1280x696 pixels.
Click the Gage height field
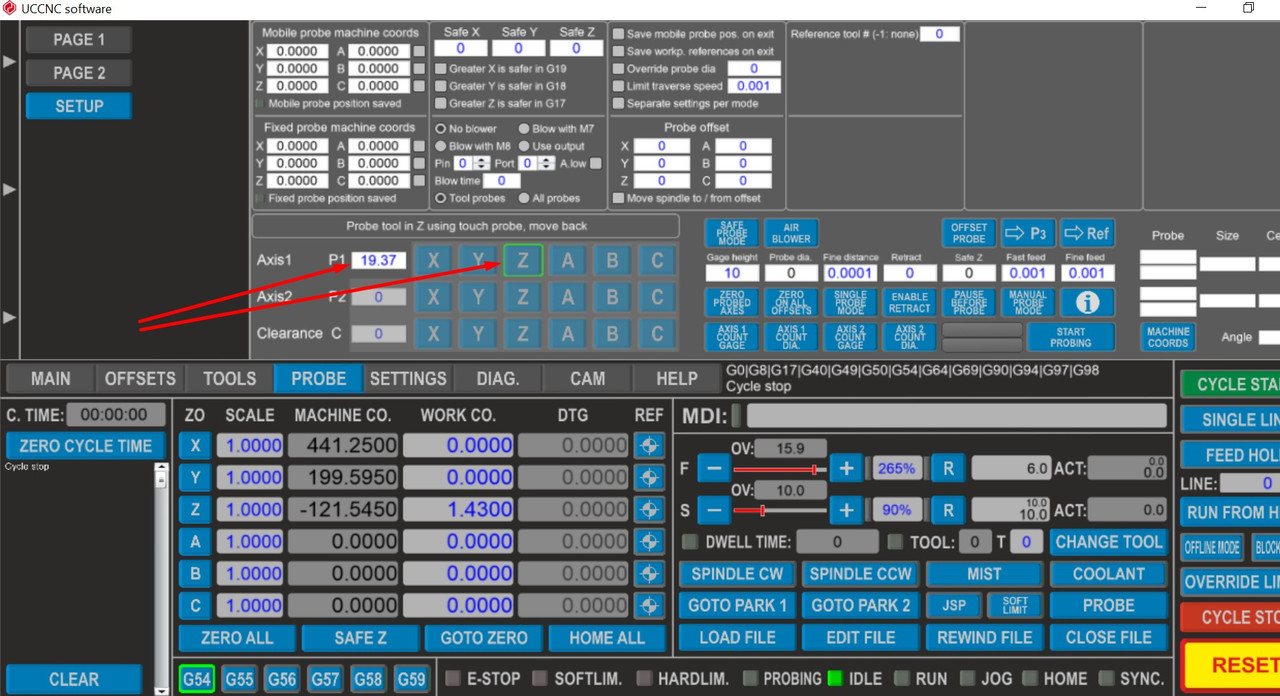[732, 273]
